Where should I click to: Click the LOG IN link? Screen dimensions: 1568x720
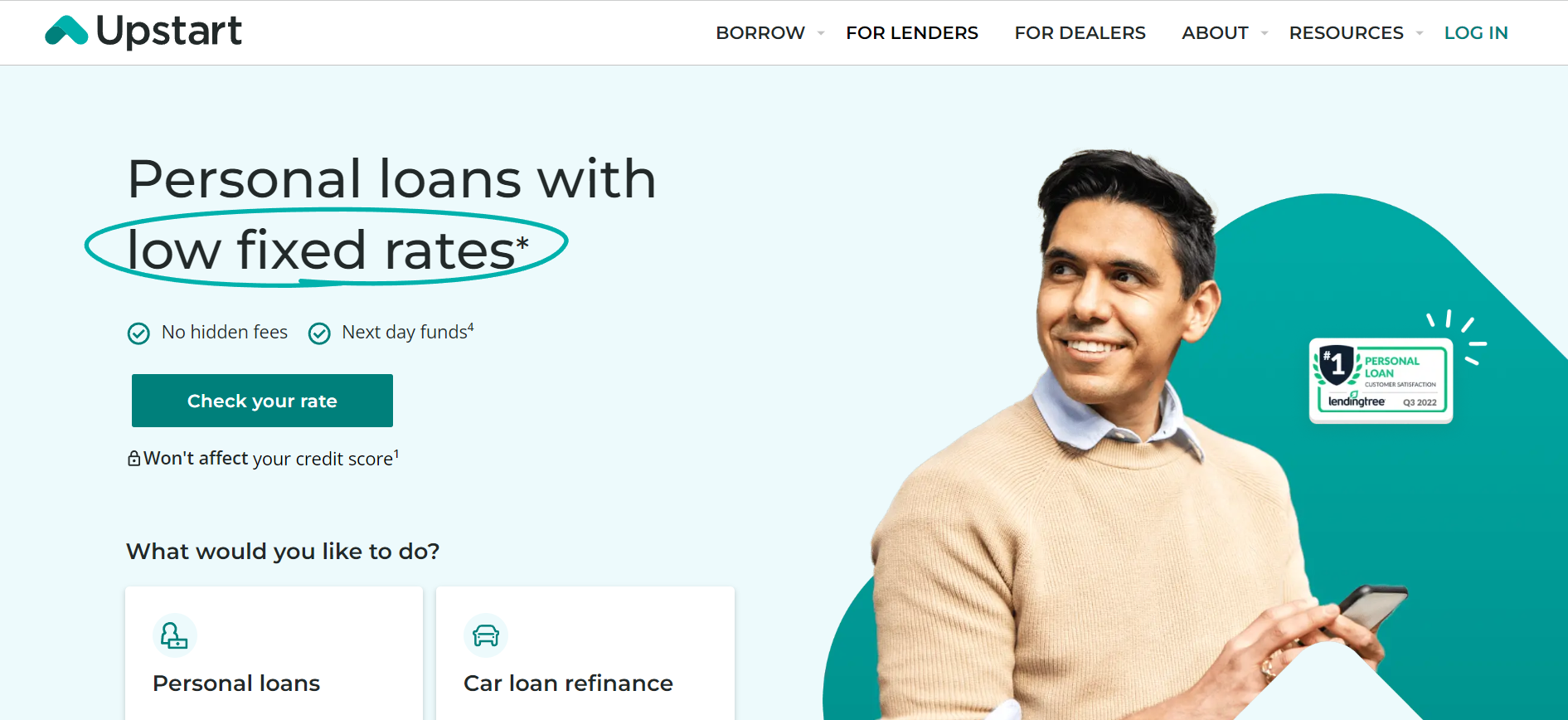(1476, 33)
